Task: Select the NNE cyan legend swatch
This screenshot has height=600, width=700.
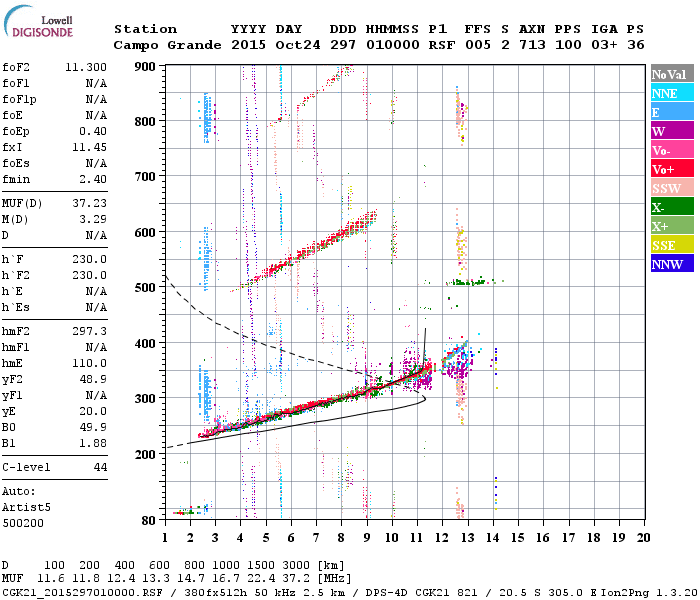Action: [672, 93]
